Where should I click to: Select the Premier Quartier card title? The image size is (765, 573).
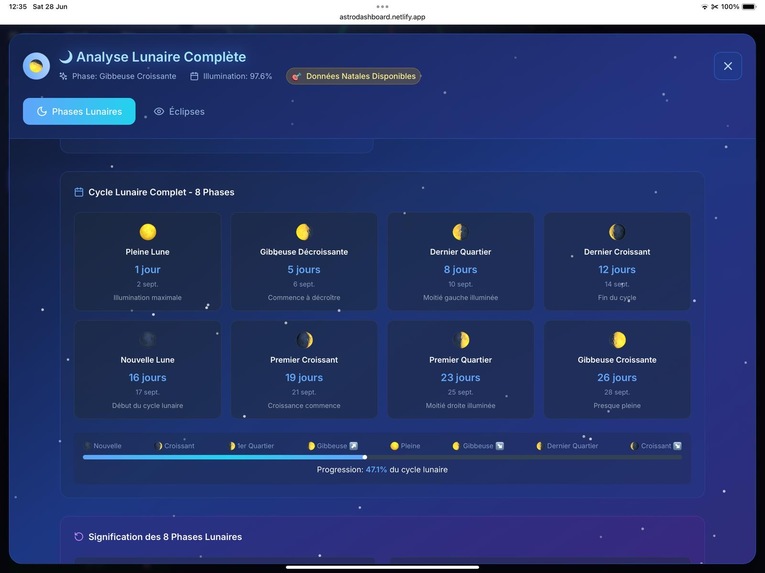(461, 360)
